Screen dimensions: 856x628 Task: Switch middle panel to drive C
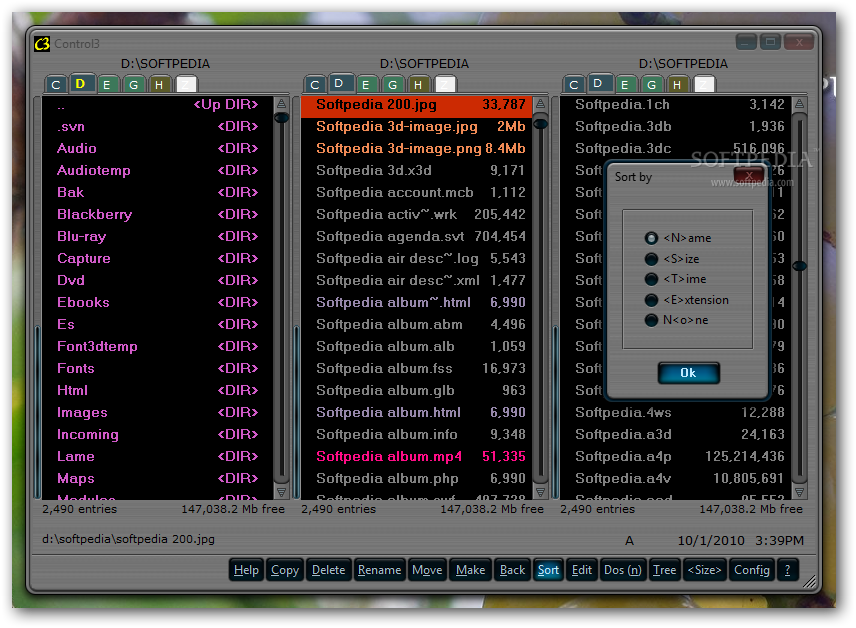pyautogui.click(x=314, y=85)
